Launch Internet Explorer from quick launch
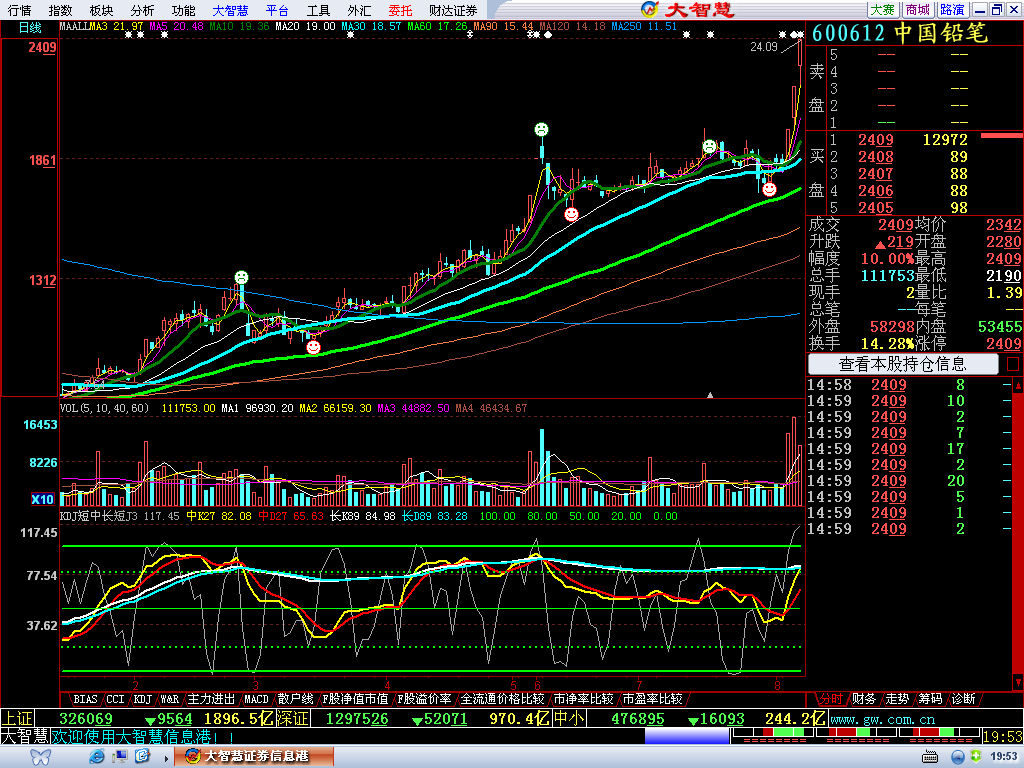This screenshot has width=1024, height=768. tap(97, 757)
